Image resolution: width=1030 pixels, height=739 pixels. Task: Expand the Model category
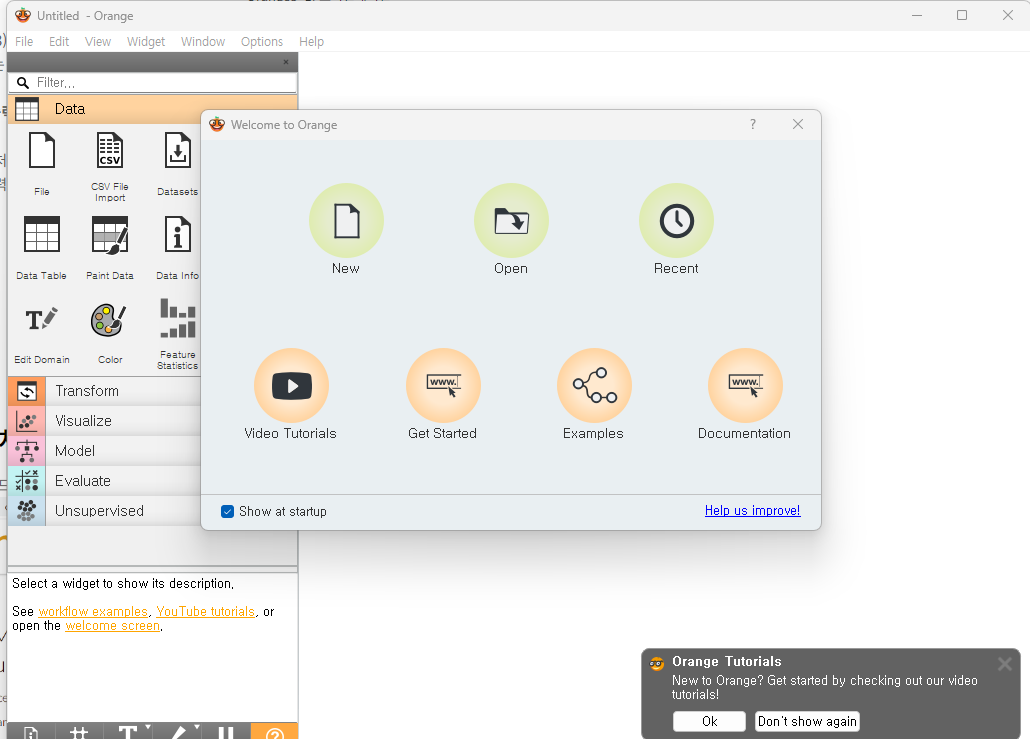105,451
